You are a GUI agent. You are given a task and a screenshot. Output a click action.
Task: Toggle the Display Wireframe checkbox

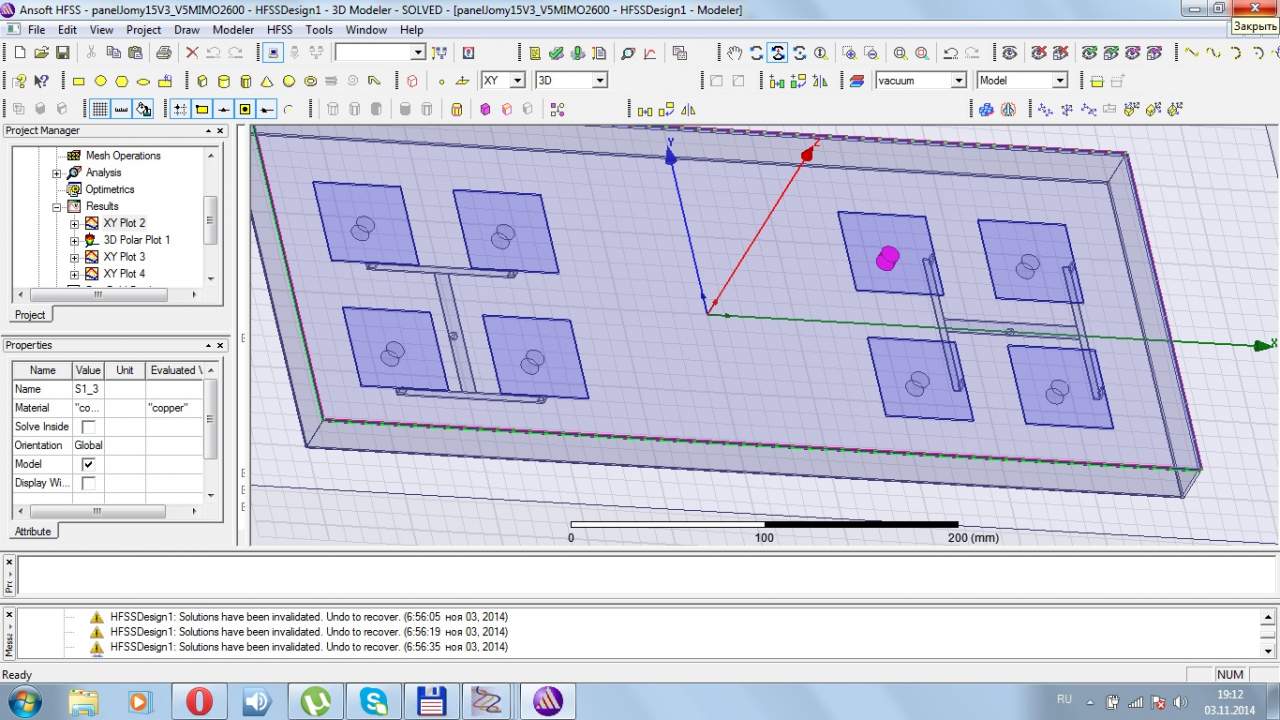[88, 483]
